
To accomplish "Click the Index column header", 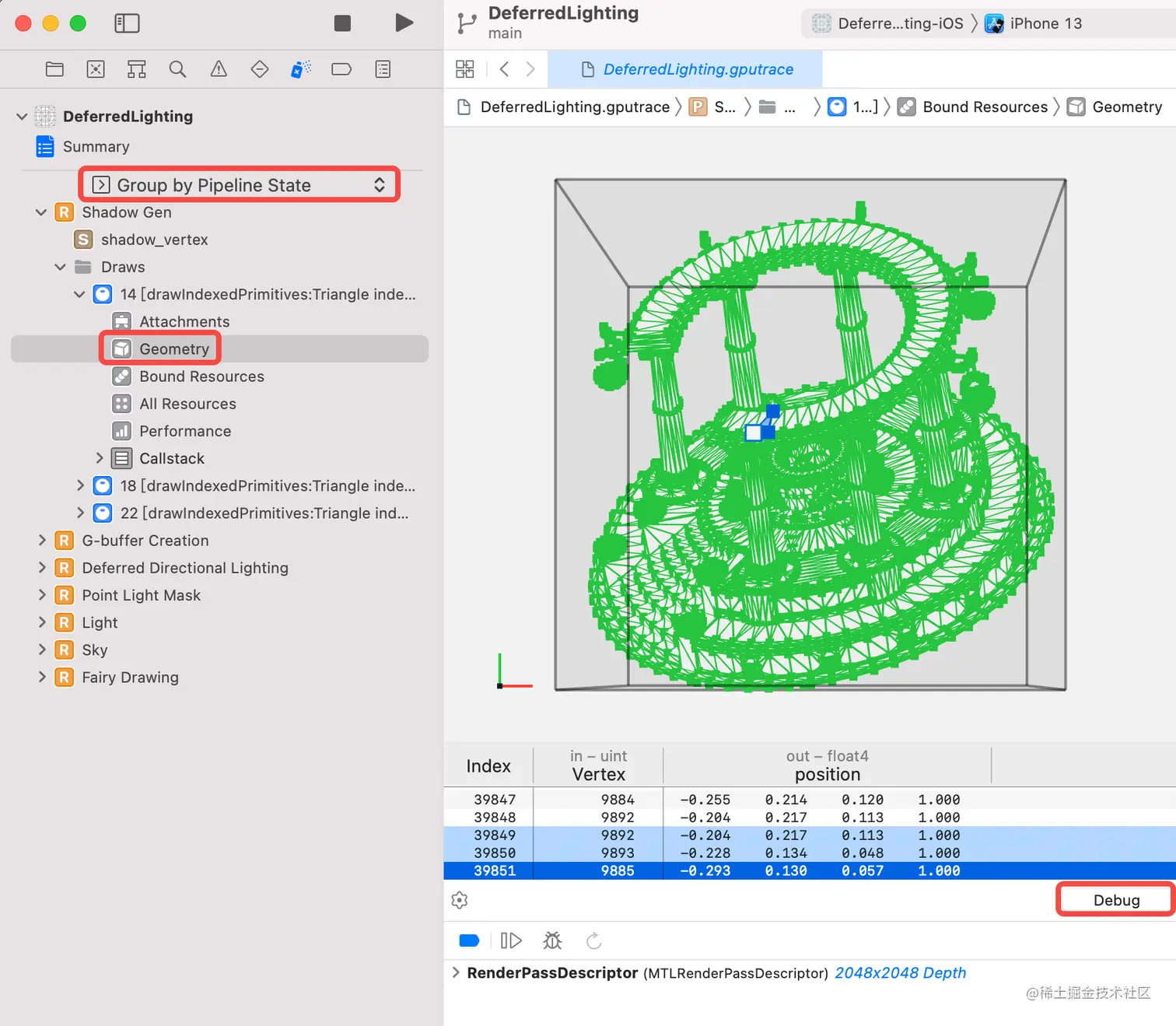I will [x=488, y=766].
